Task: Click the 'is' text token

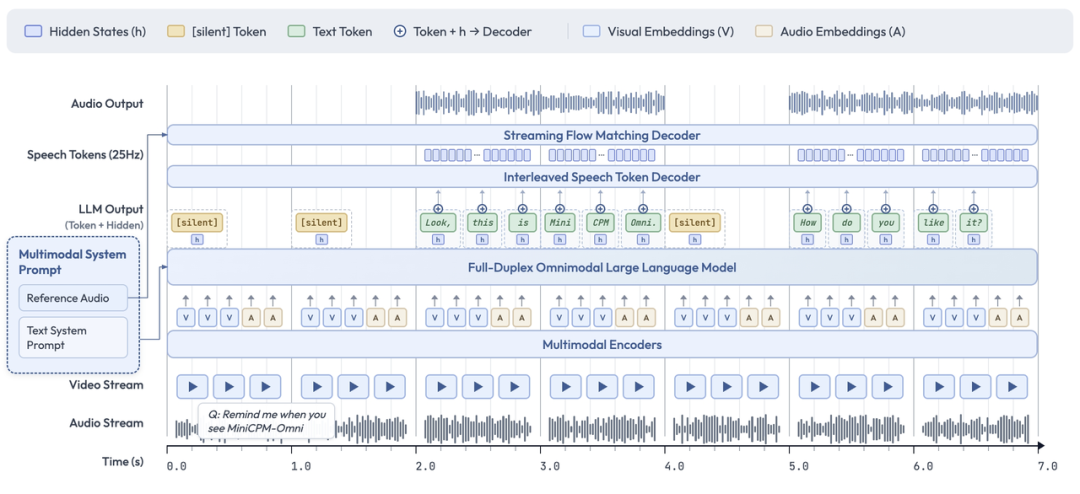Action: 522,223
